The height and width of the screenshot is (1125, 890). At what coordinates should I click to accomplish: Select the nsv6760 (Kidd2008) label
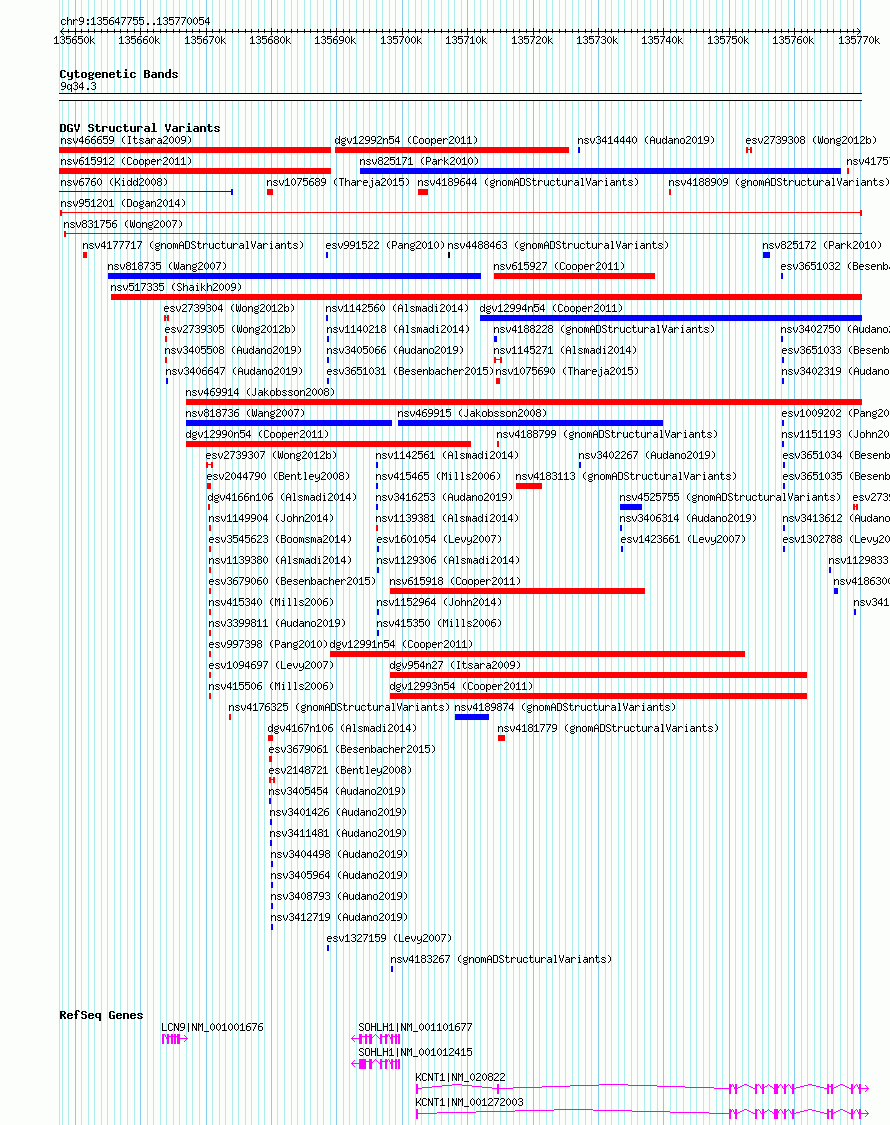113,182
